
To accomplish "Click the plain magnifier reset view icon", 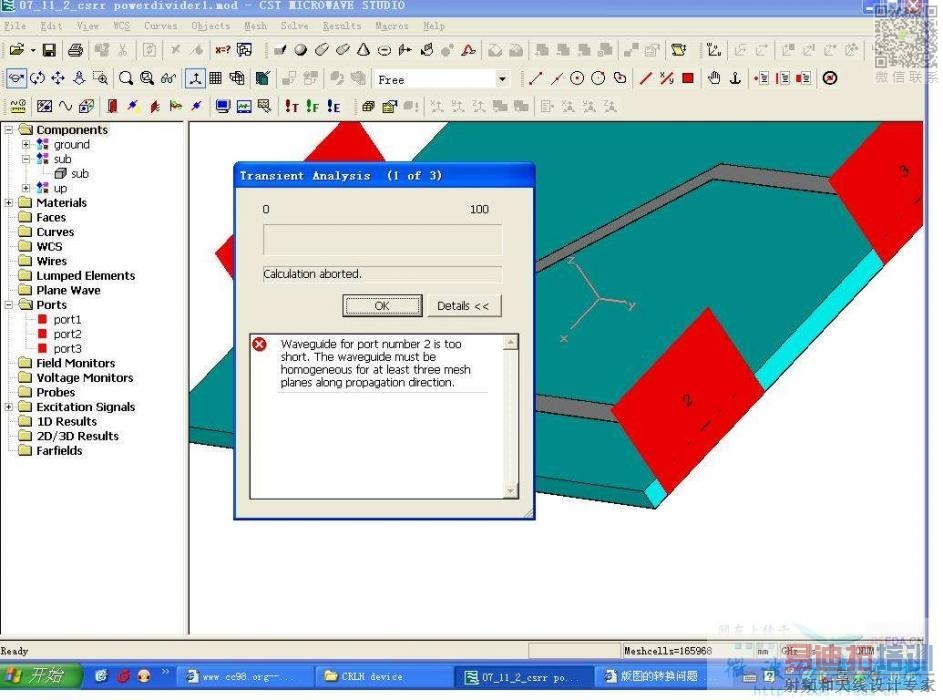I will [126, 78].
